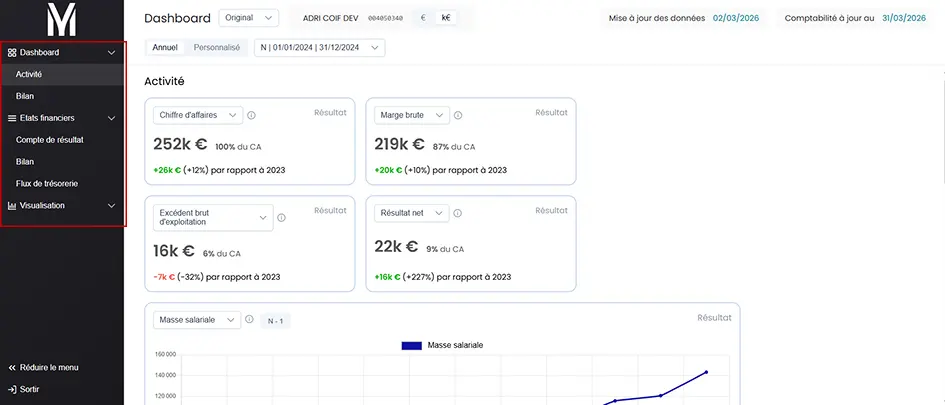Click the Etats financiers list icon
Image resolution: width=945 pixels, height=405 pixels.
tap(12, 118)
